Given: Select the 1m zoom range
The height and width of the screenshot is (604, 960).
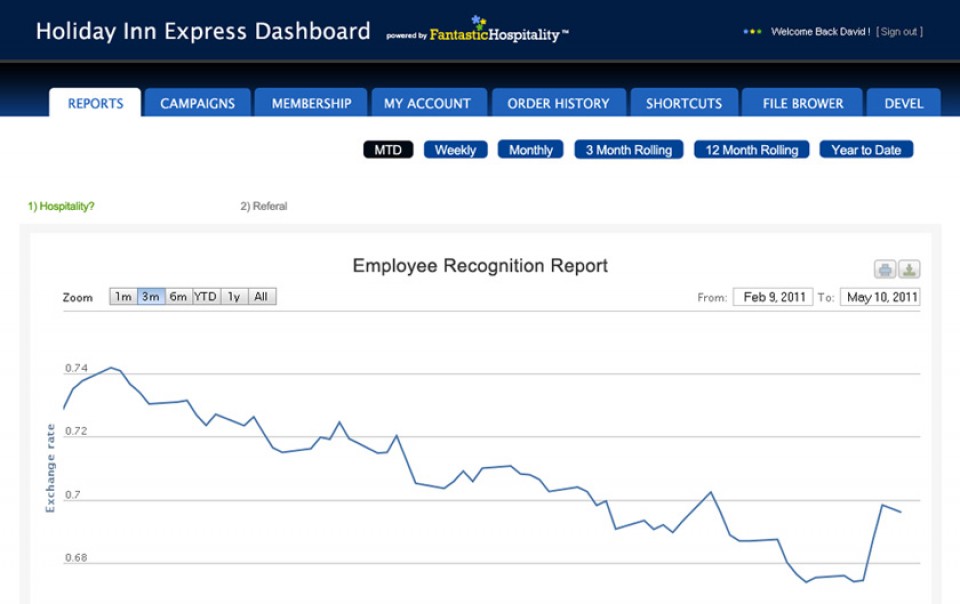Looking at the screenshot, I should coord(123,297).
